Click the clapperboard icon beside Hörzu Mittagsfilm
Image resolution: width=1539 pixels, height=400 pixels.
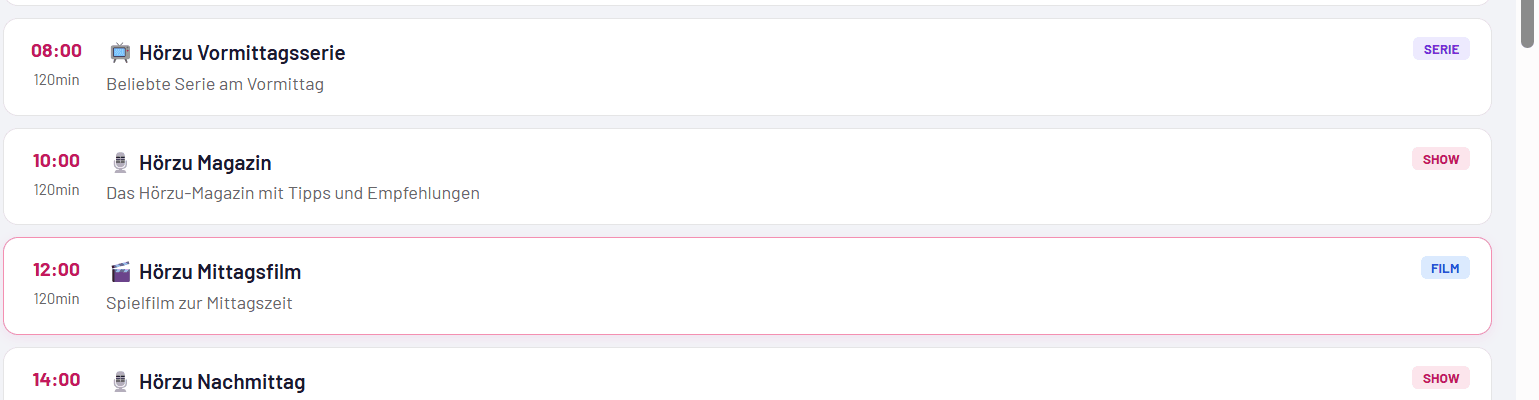[x=120, y=272]
